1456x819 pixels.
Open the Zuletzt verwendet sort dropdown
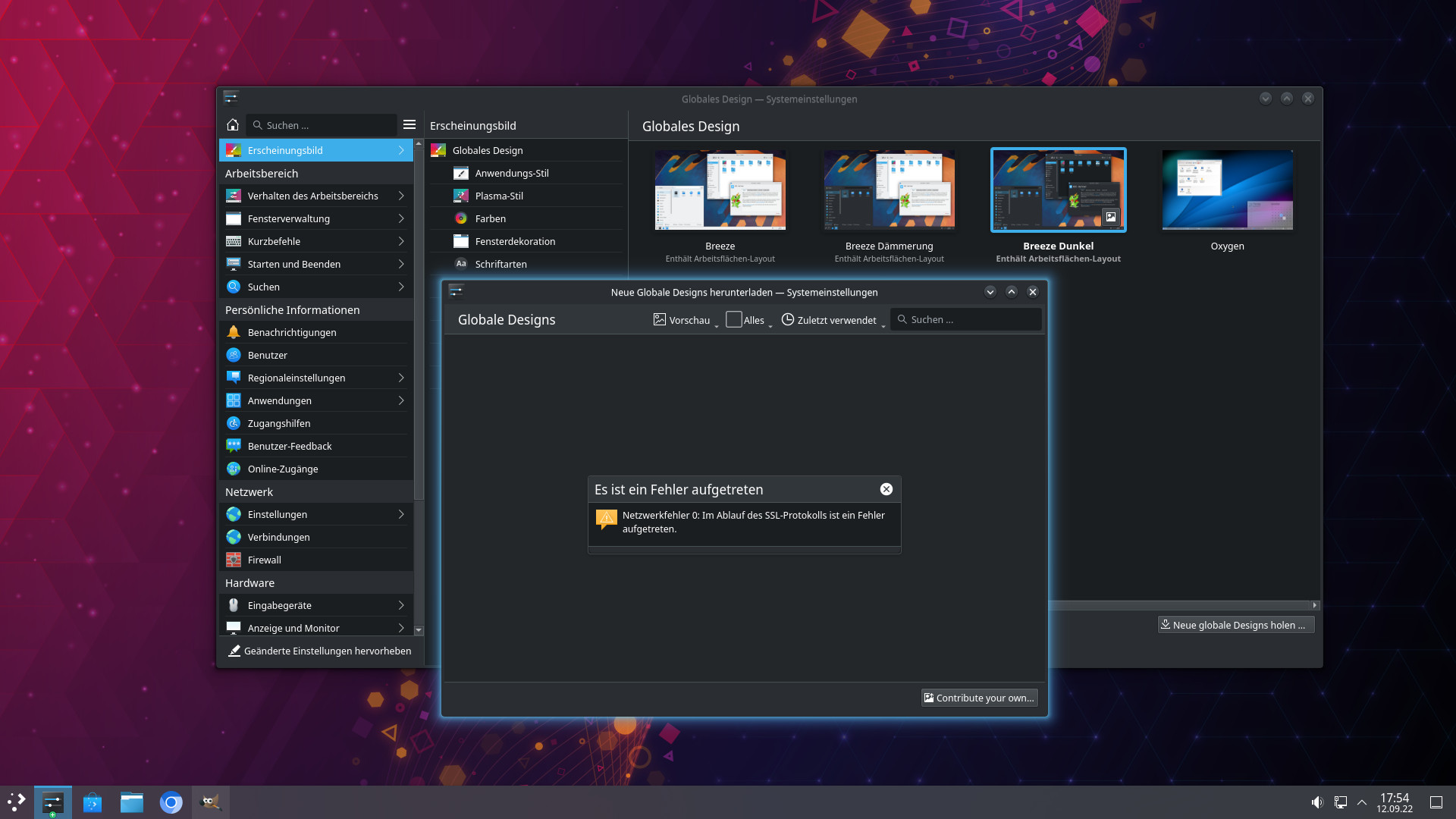833,320
